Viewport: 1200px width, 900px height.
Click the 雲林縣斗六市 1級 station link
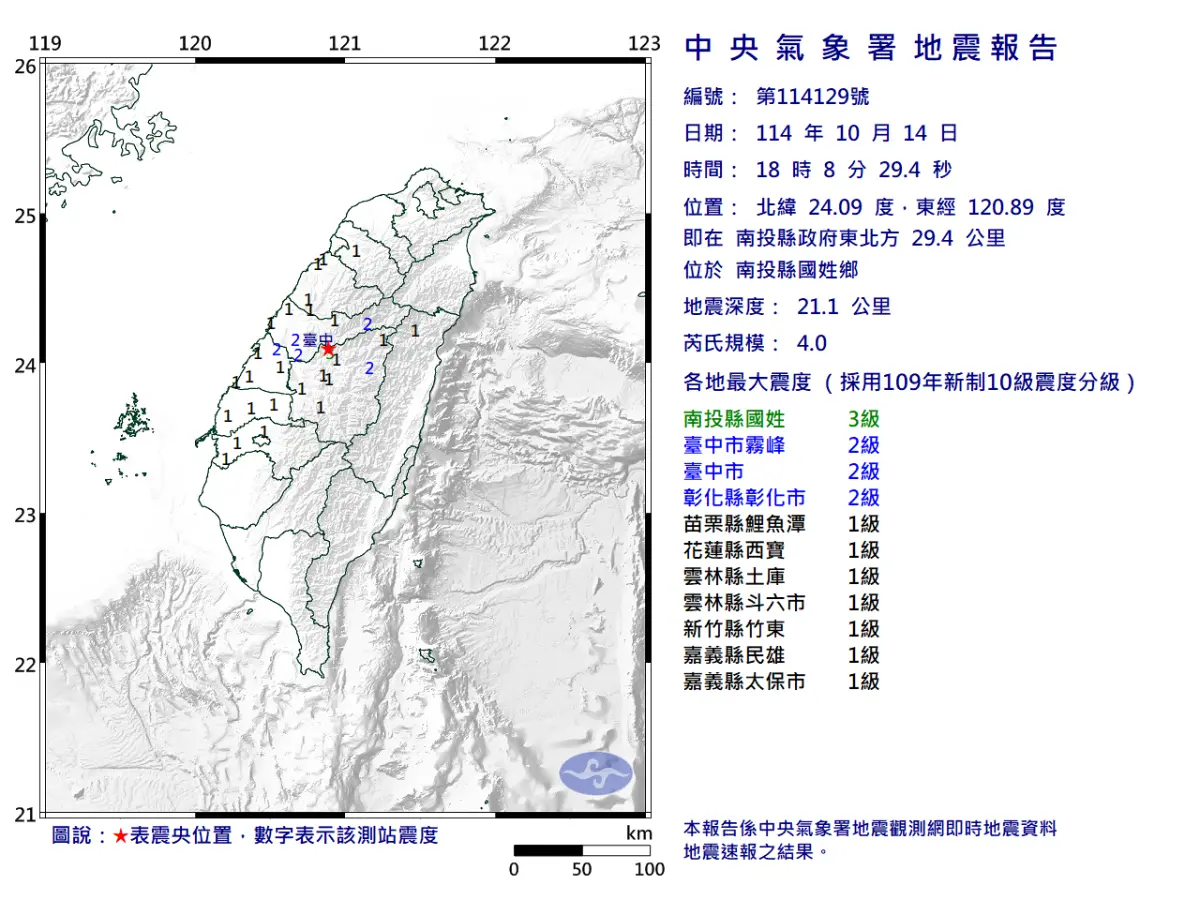782,602
